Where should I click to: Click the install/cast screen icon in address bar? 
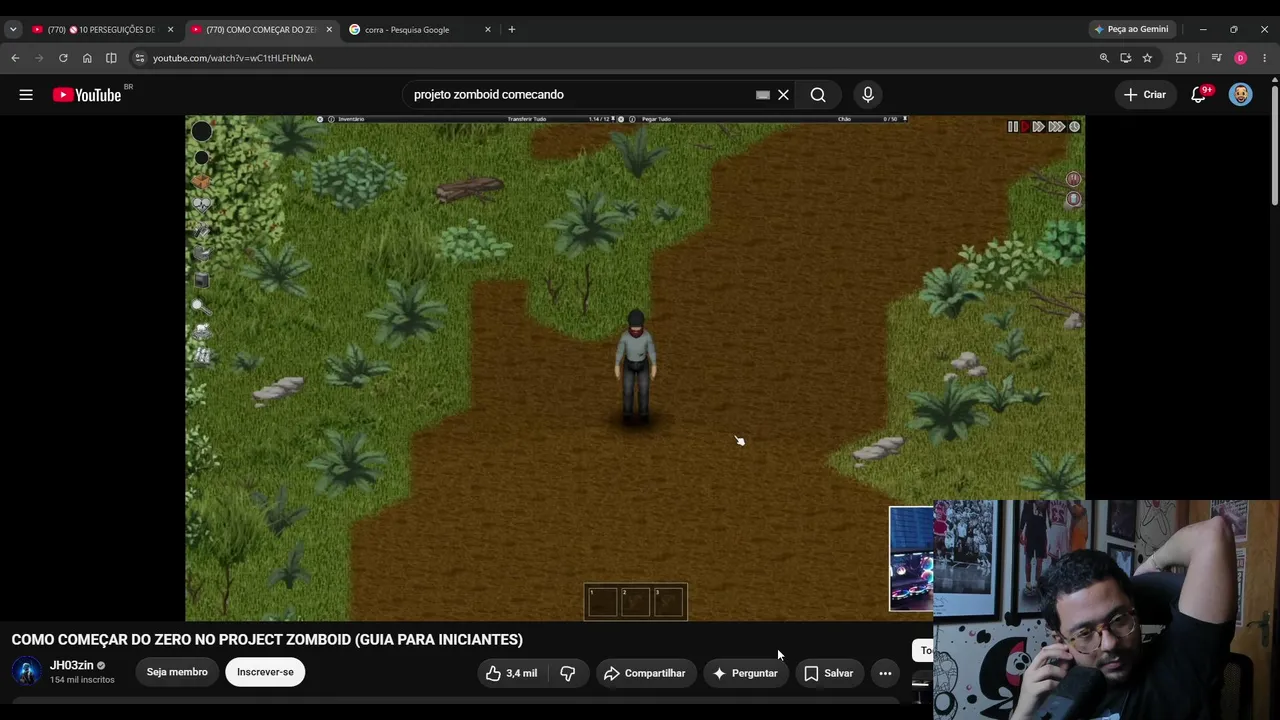[1126, 58]
